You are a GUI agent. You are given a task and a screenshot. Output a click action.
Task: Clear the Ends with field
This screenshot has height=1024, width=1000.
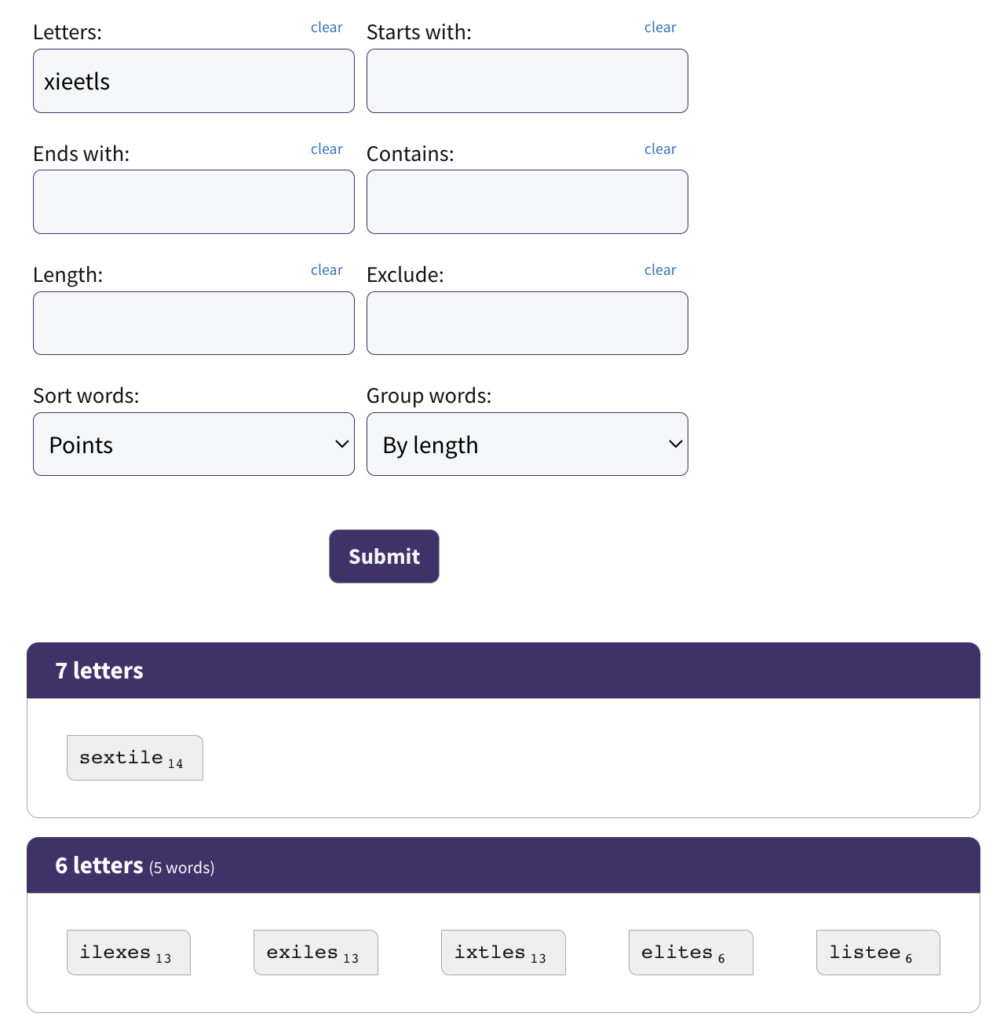[326, 149]
